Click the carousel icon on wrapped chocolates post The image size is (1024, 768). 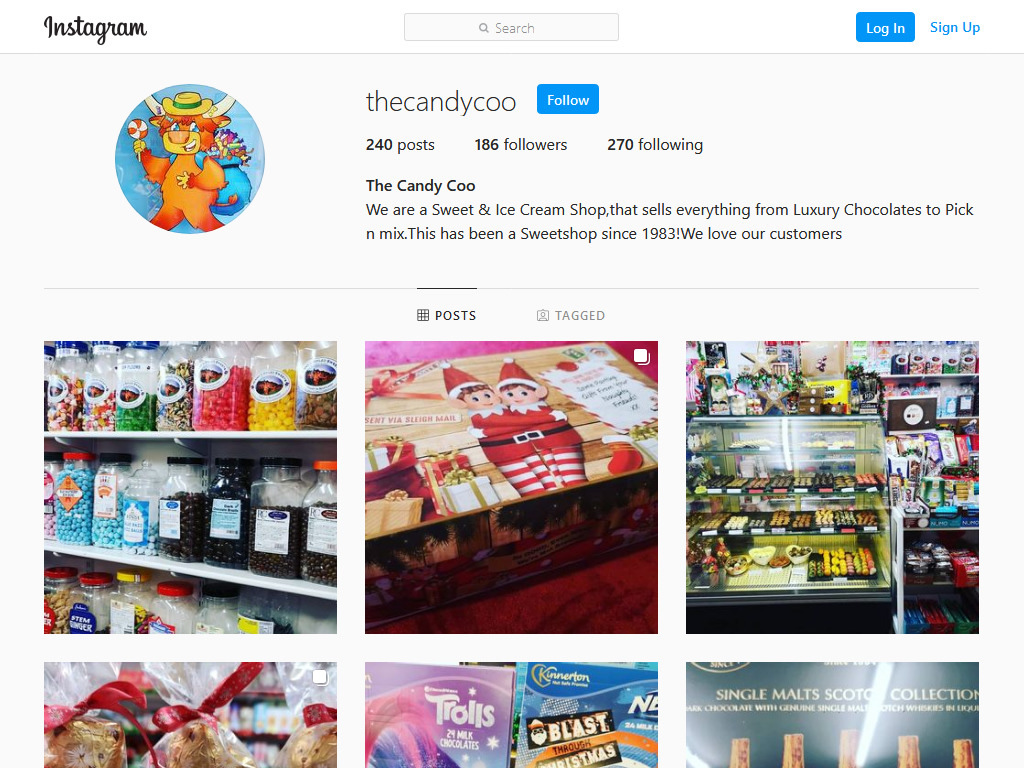click(320, 677)
